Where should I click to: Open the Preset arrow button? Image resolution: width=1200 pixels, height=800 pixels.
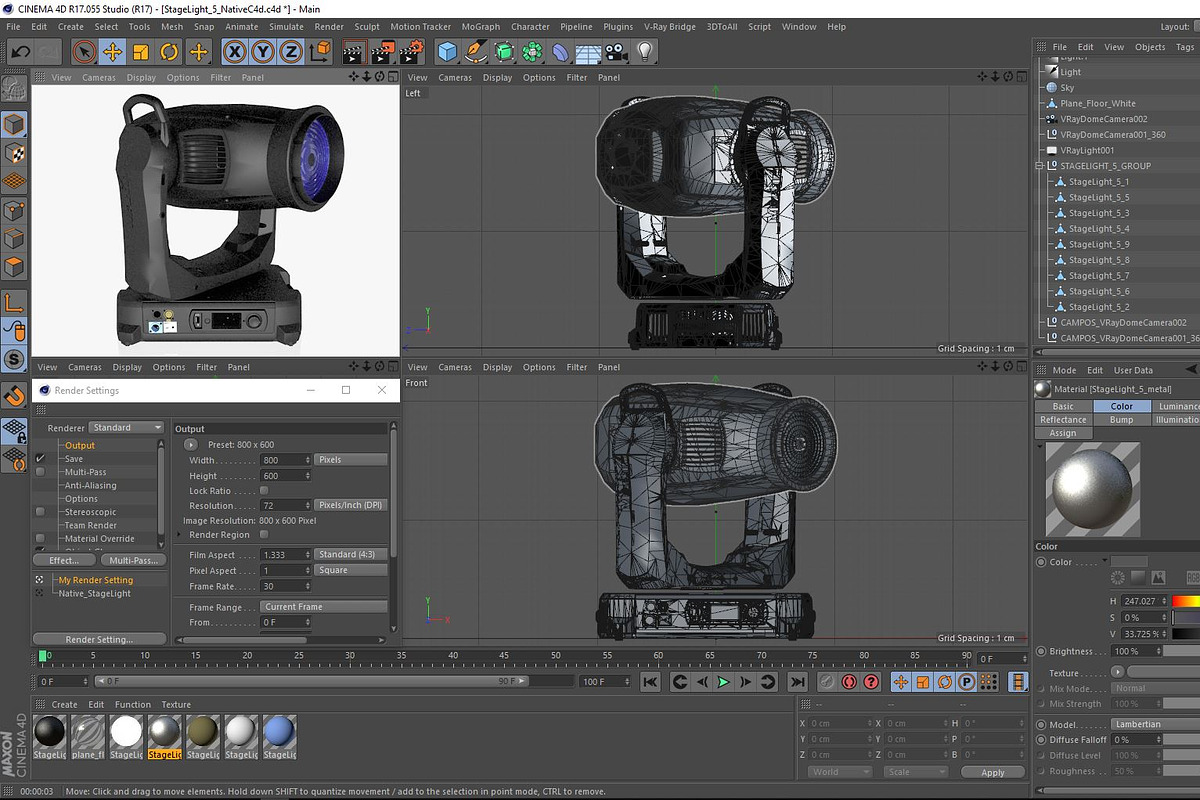coord(191,444)
